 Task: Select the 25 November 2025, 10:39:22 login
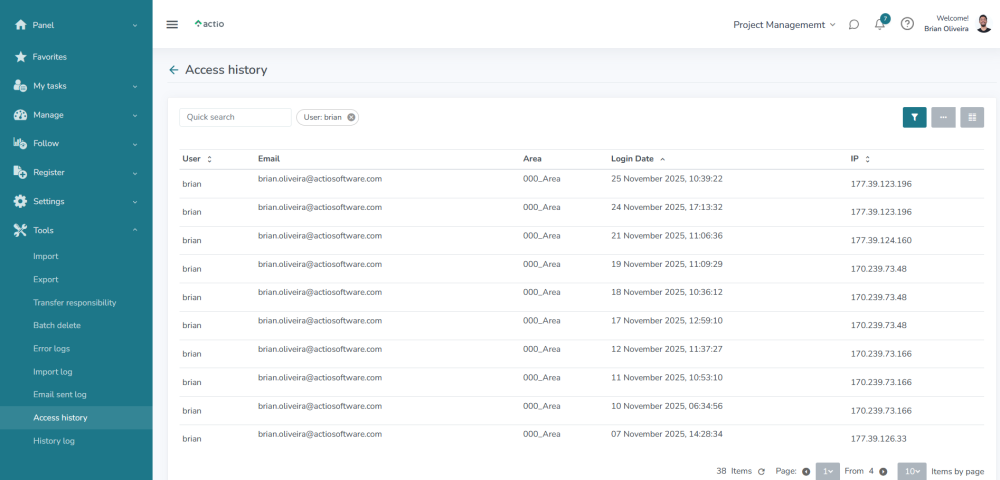[x=666, y=178]
